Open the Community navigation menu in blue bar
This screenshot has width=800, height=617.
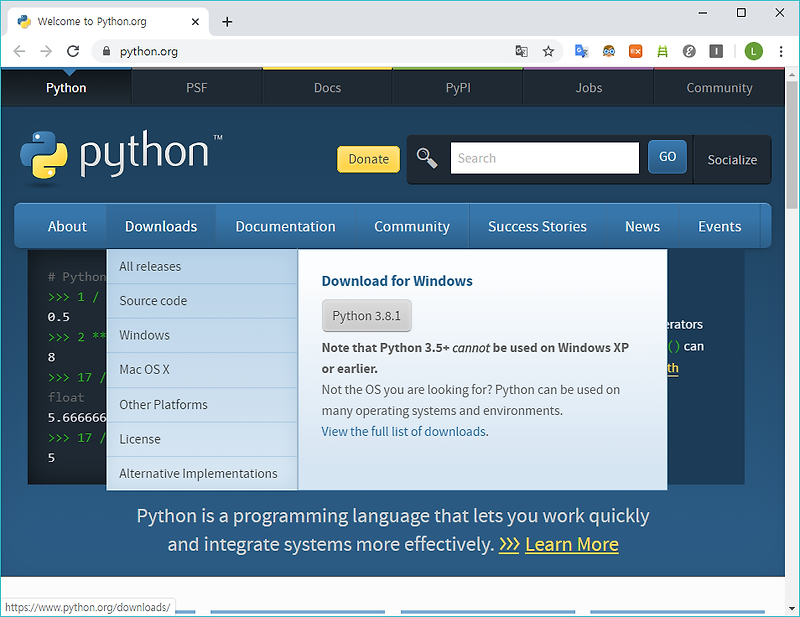412,226
